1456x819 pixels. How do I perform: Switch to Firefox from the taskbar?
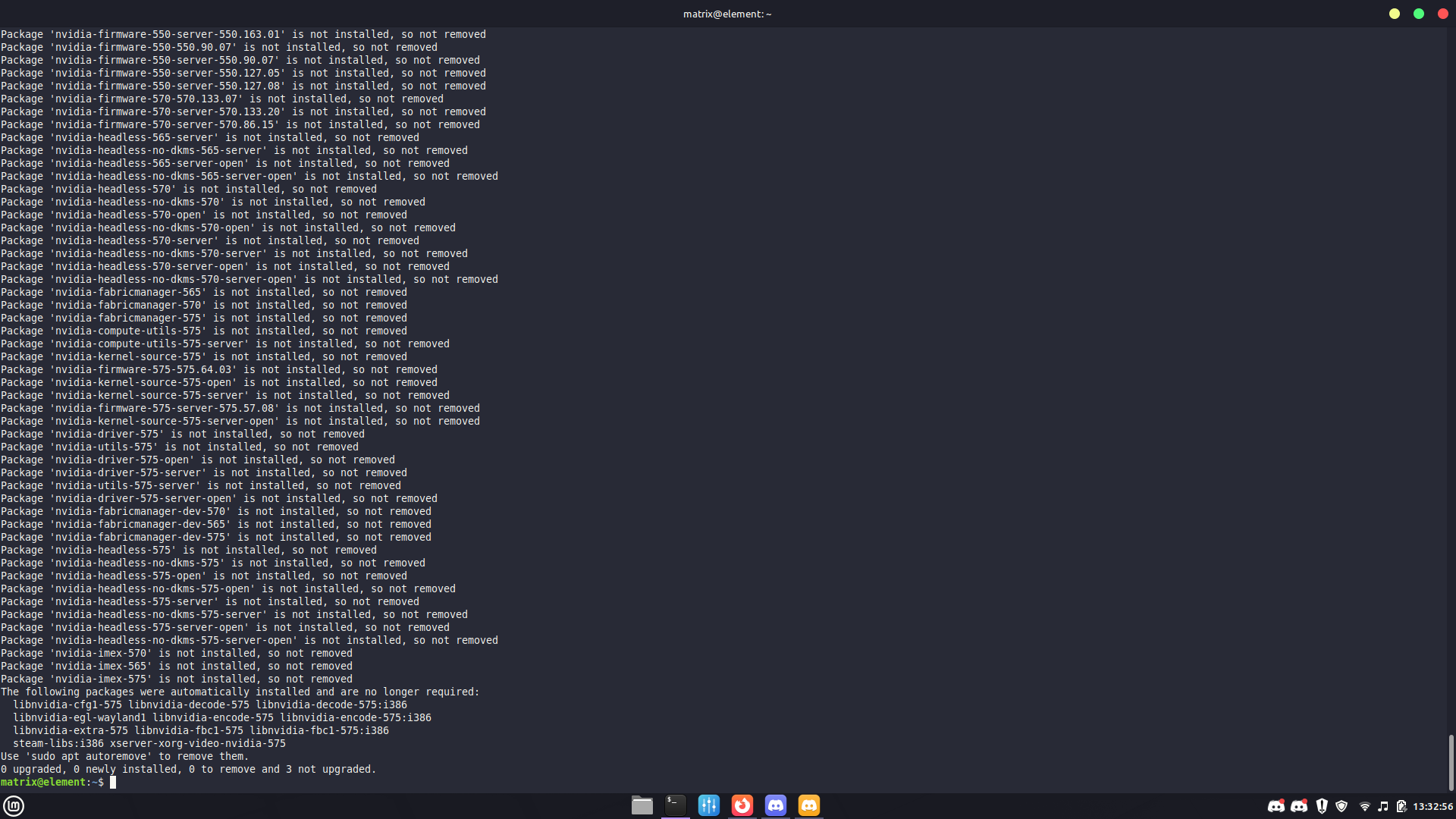tap(742, 805)
